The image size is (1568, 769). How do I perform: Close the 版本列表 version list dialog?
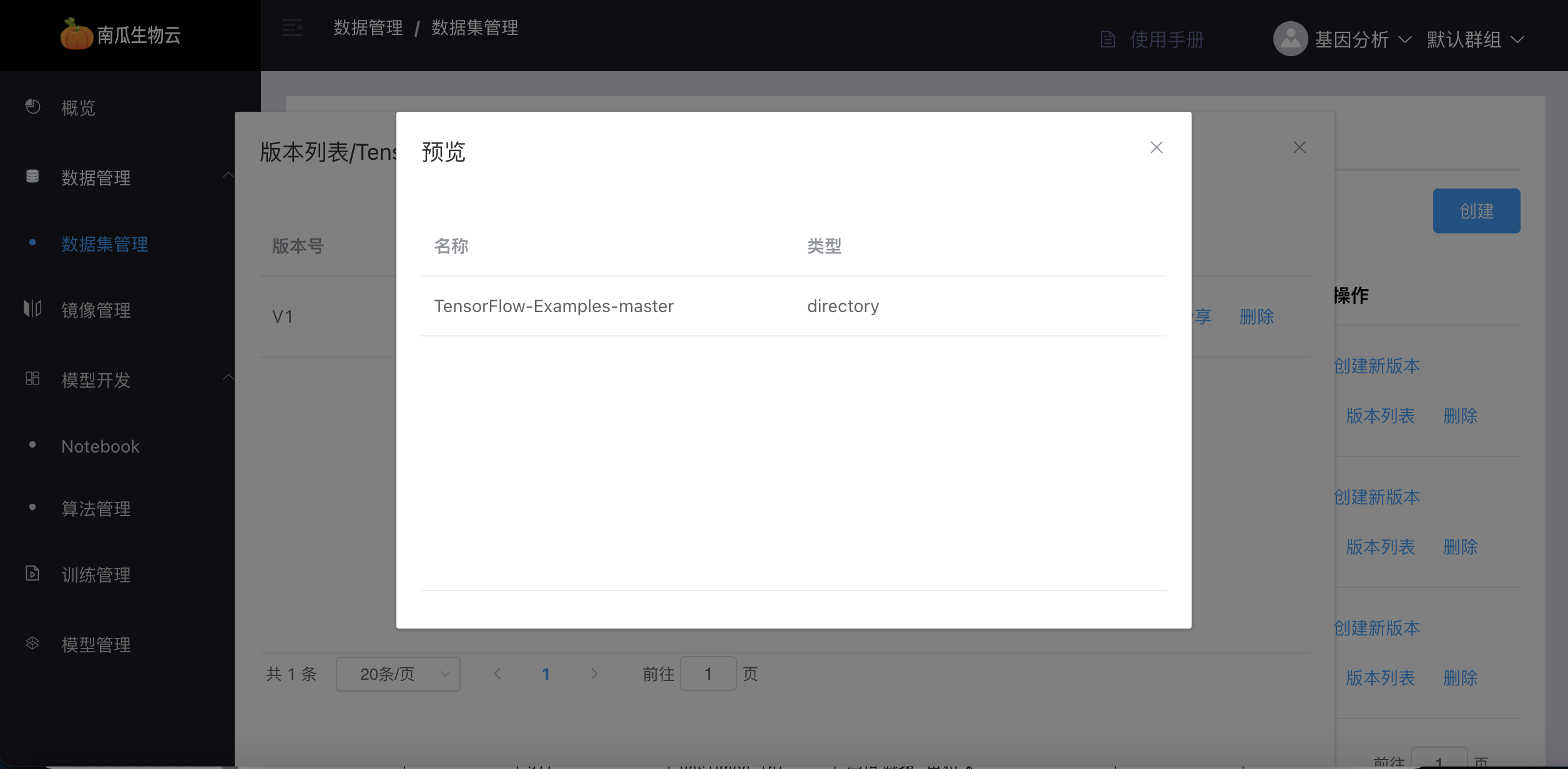tap(1300, 147)
